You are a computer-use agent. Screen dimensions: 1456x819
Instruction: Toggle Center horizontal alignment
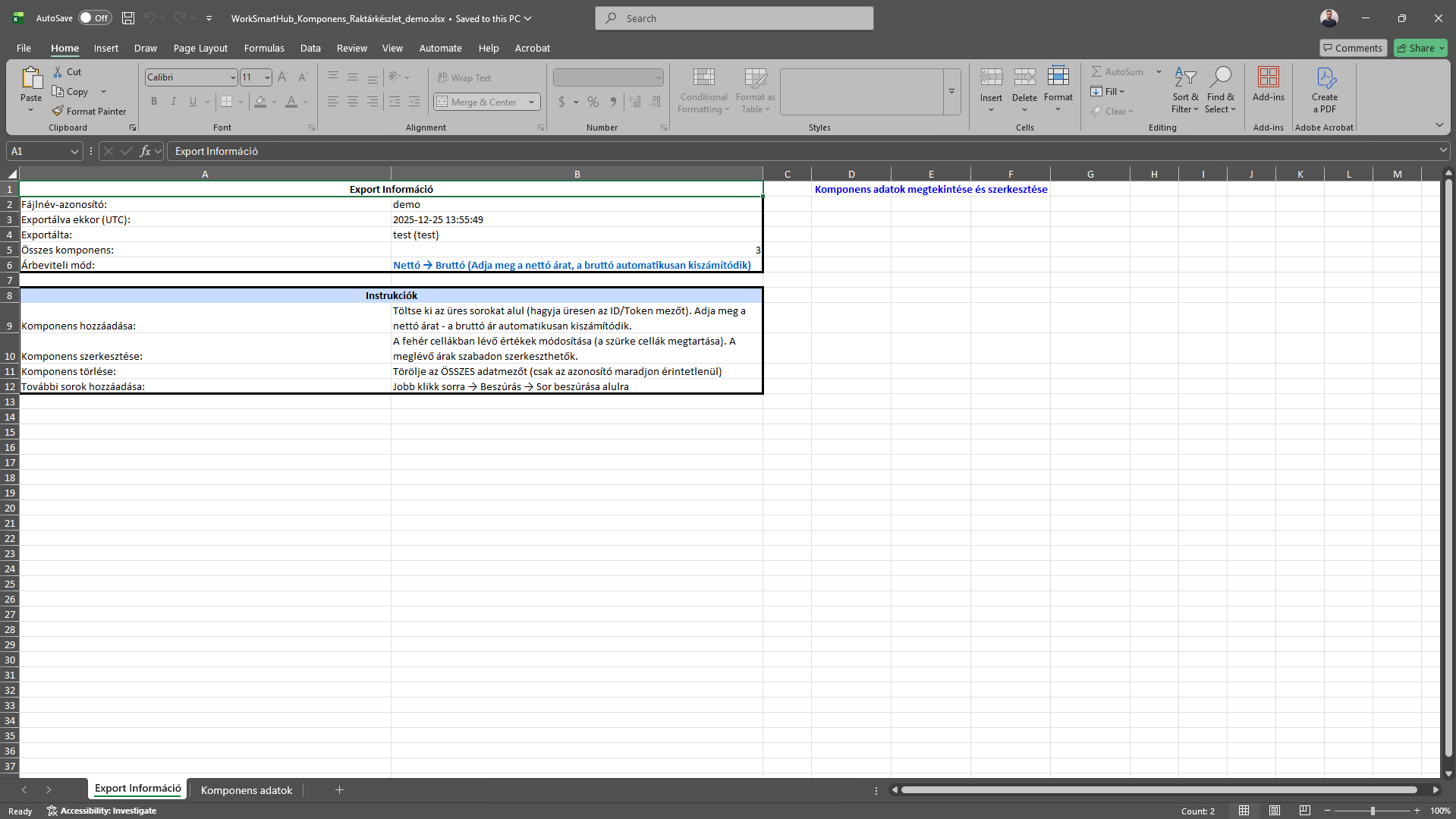coord(353,102)
